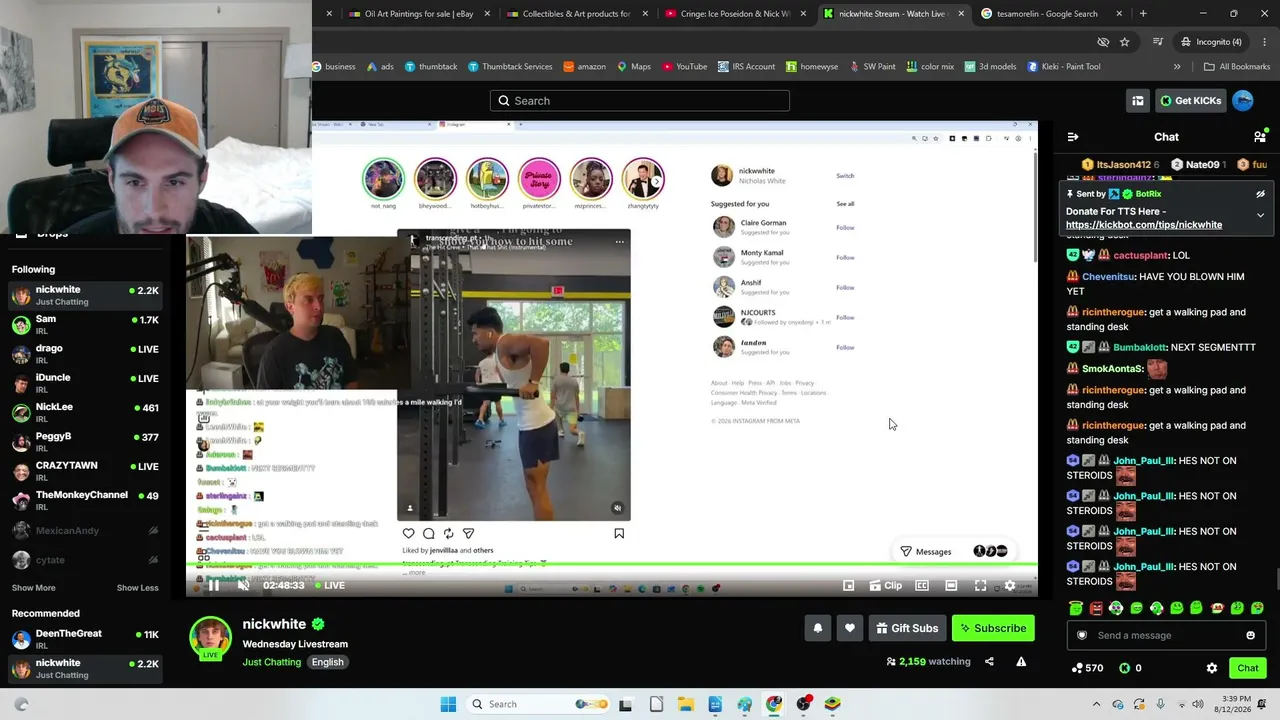Viewport: 1280px width, 720px height.
Task: Open the emoji picker in chat input
Action: coord(1250,635)
